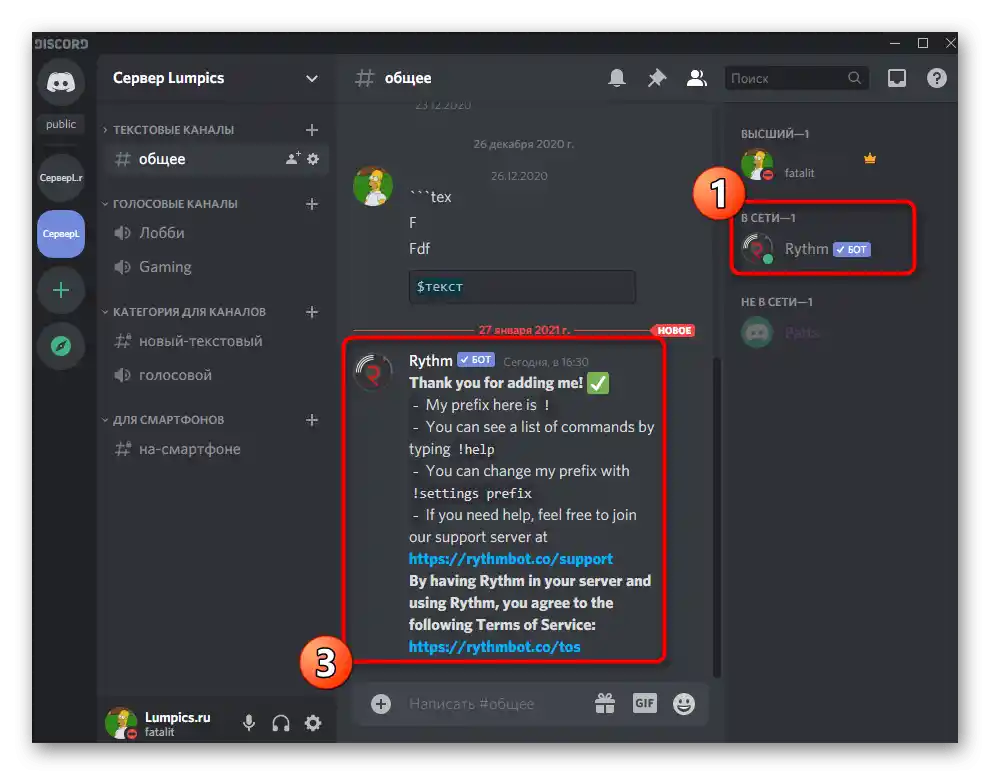Open the GIF picker
Viewport: 990px width, 775px height.
644,703
